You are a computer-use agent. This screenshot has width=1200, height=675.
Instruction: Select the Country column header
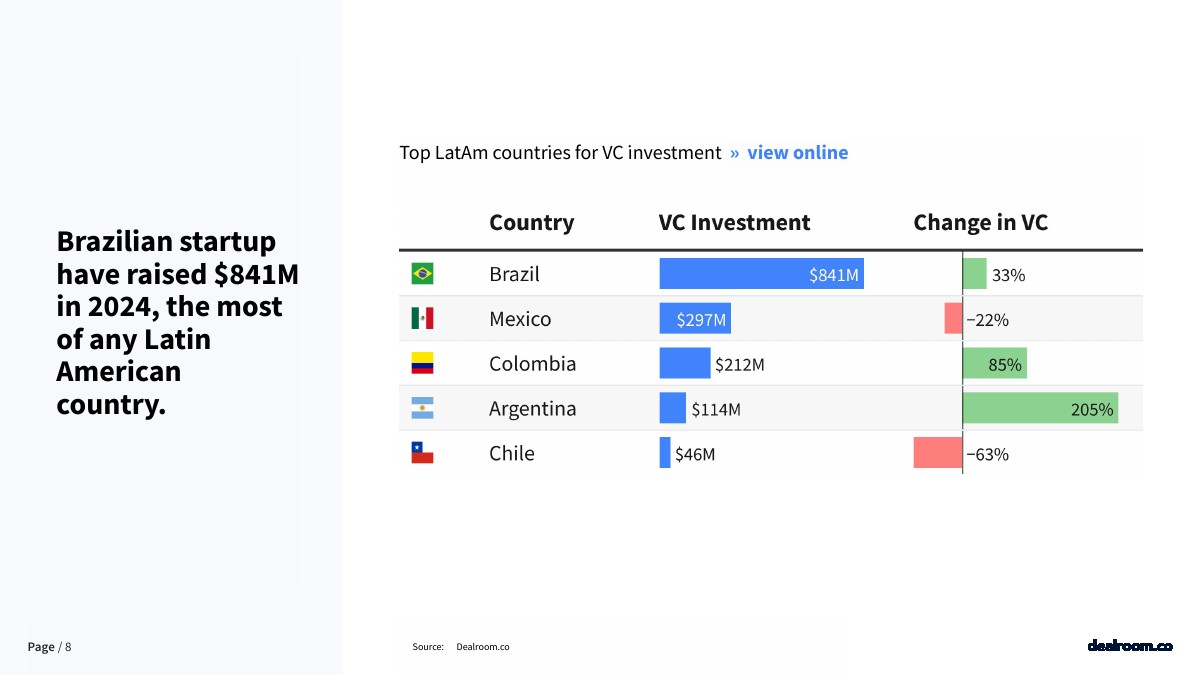point(531,222)
